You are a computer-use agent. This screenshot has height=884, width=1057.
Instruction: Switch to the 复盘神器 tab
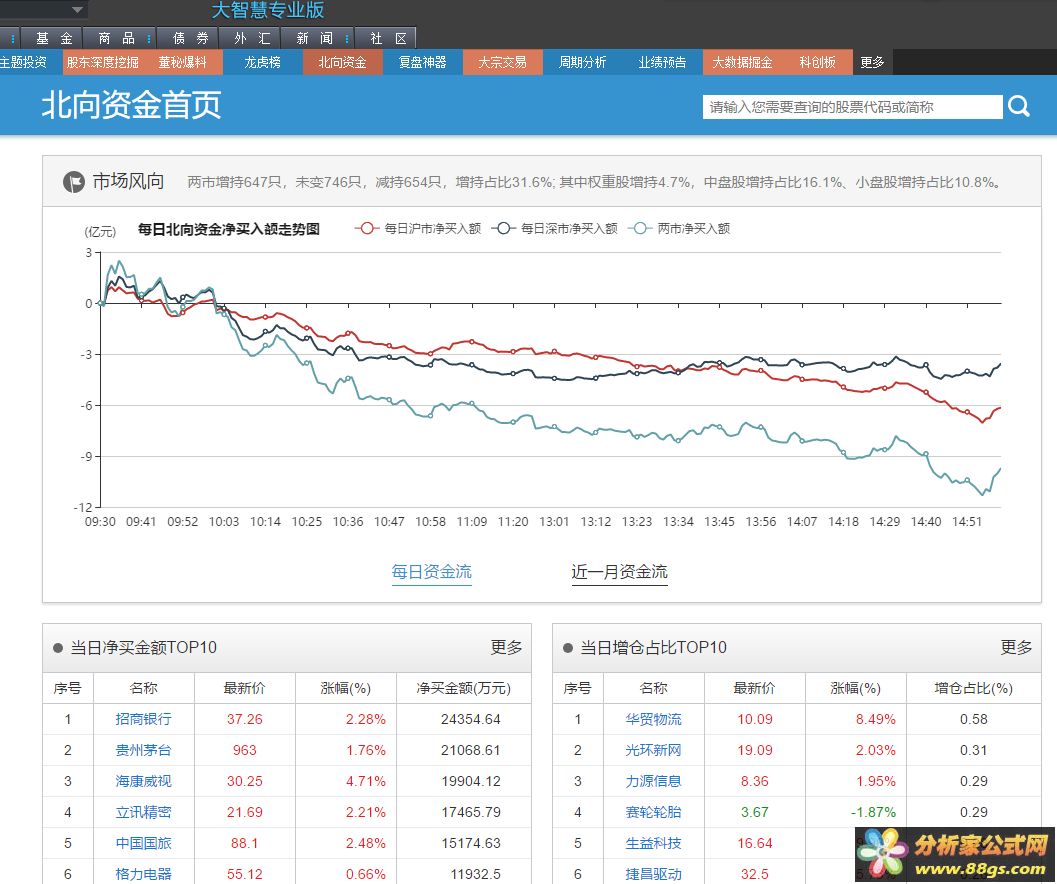pyautogui.click(x=422, y=62)
